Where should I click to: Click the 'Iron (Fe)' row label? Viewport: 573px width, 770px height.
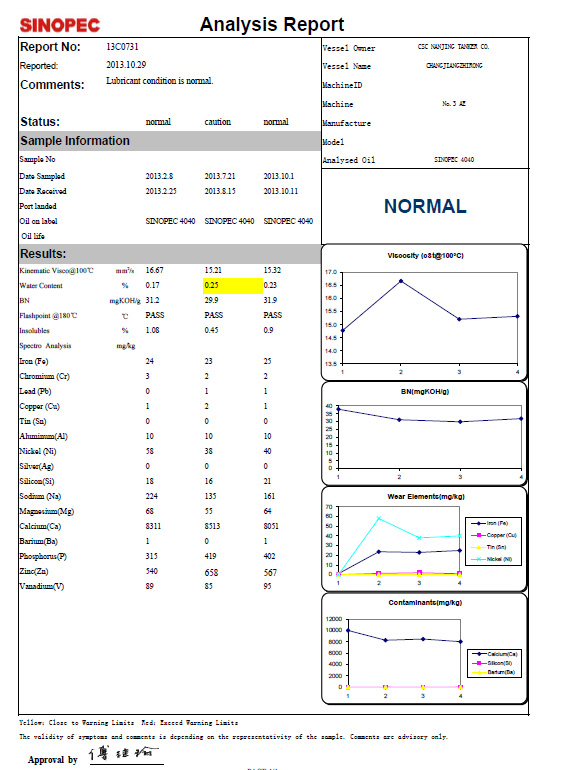[34, 361]
